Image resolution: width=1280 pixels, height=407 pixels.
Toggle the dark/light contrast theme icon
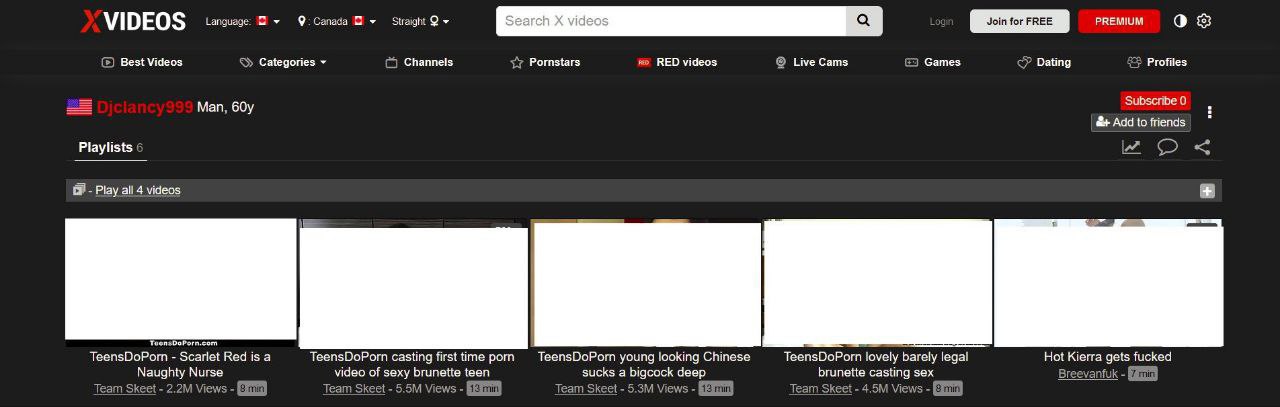tap(1180, 21)
